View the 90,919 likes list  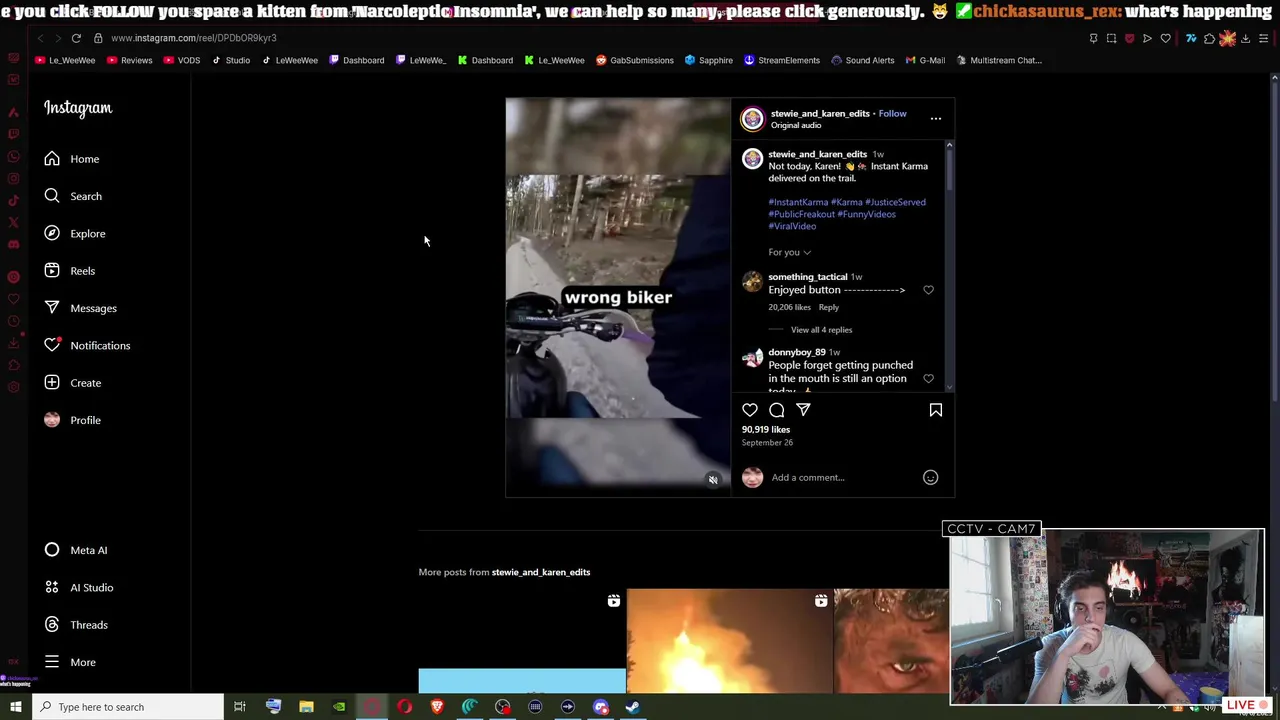[x=766, y=430]
